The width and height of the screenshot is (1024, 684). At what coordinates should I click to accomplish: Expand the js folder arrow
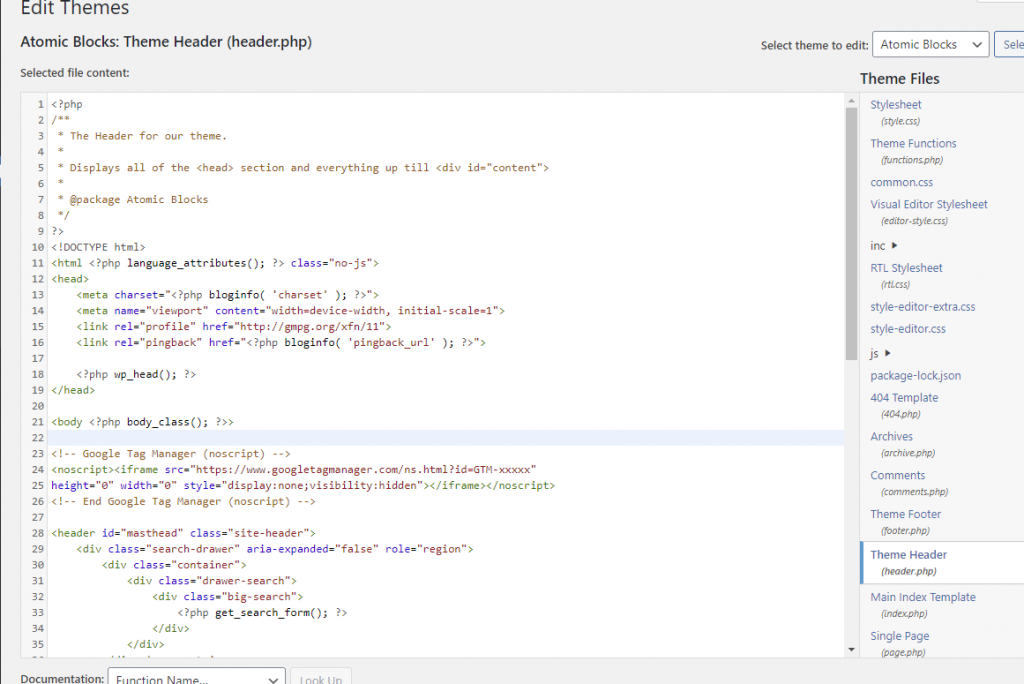coord(887,353)
